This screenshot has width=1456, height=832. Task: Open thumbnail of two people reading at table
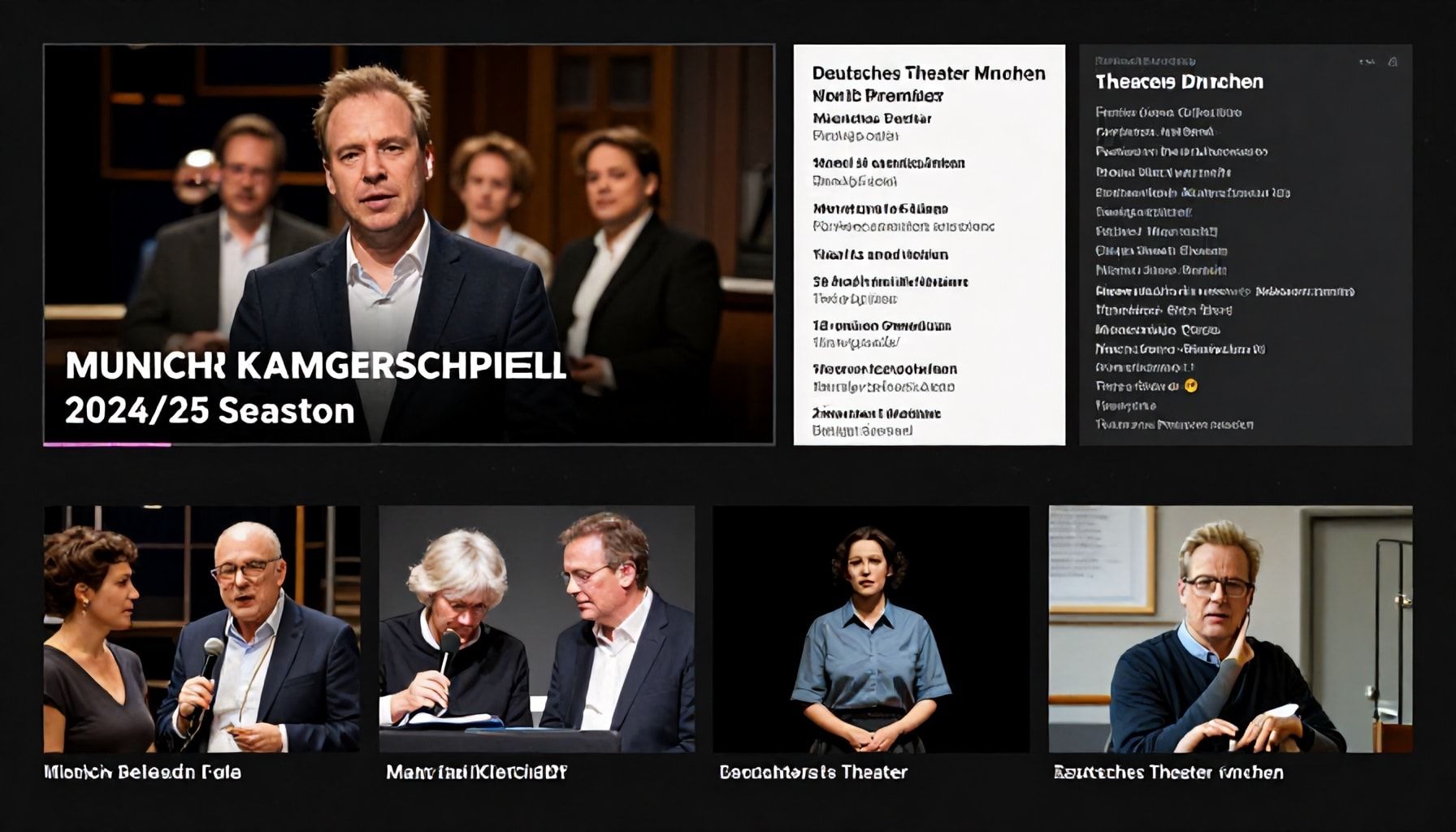click(536, 629)
